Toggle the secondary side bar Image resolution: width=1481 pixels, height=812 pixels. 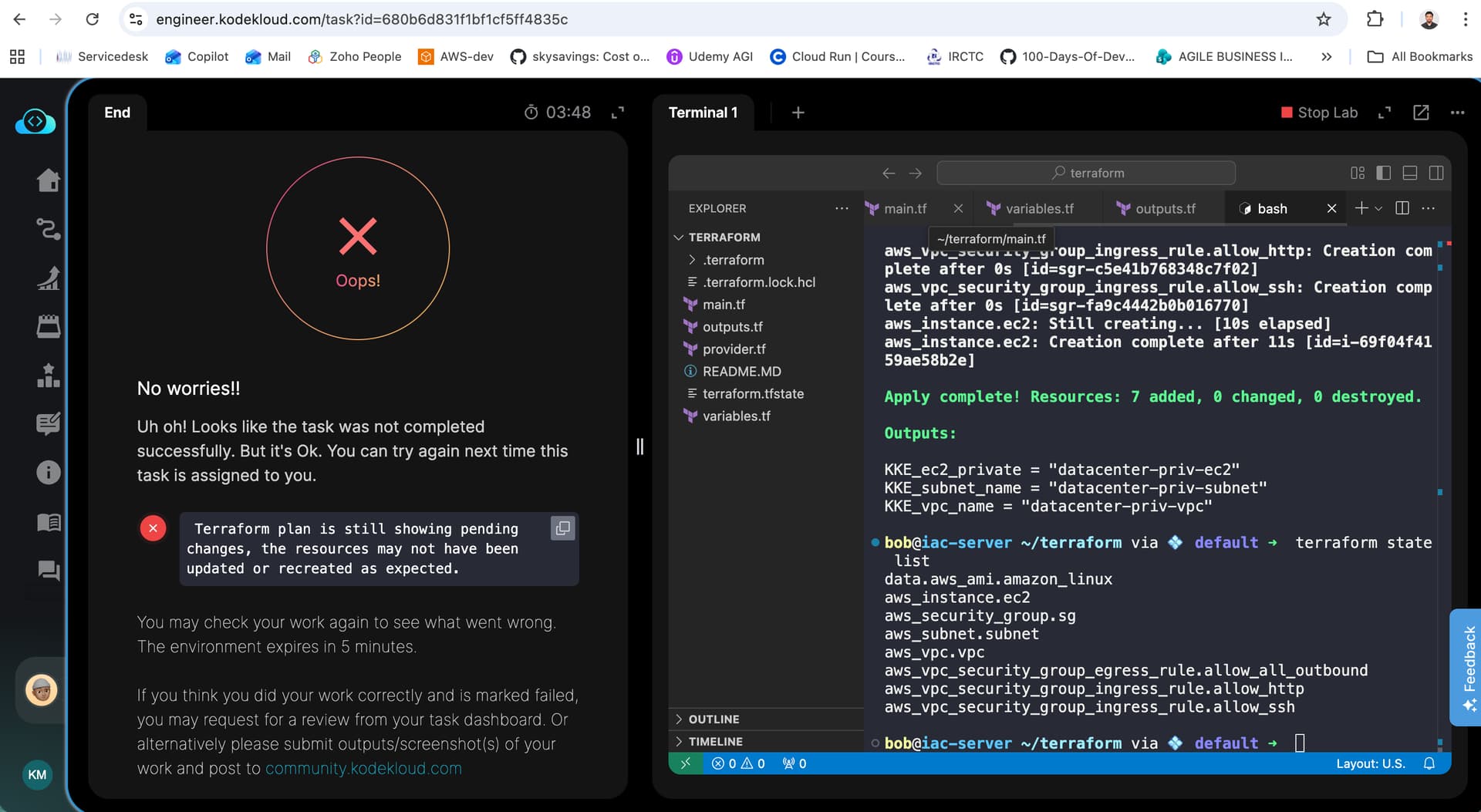[1435, 173]
